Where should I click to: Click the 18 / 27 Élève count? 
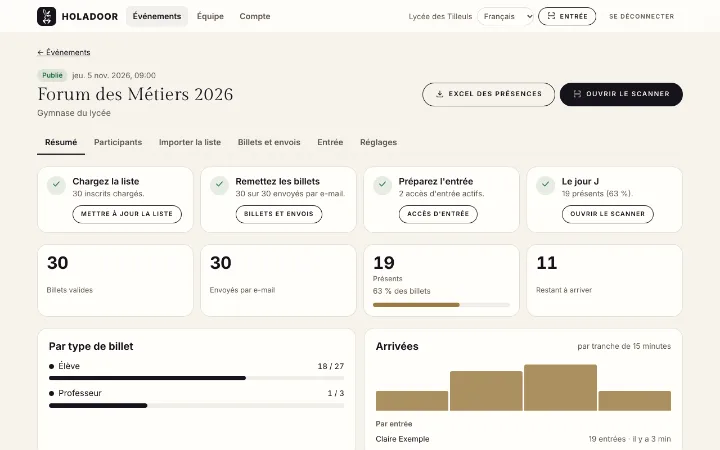point(331,366)
